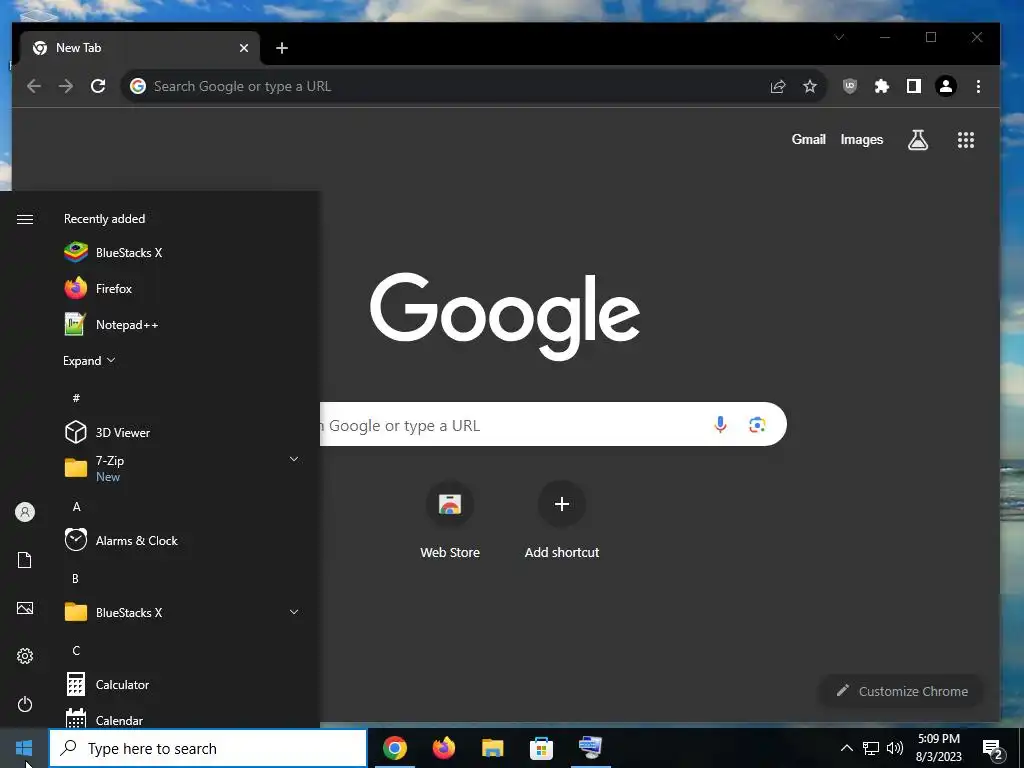Open the clock showing 5:09 PM
This screenshot has height=768, width=1024.
[938, 748]
